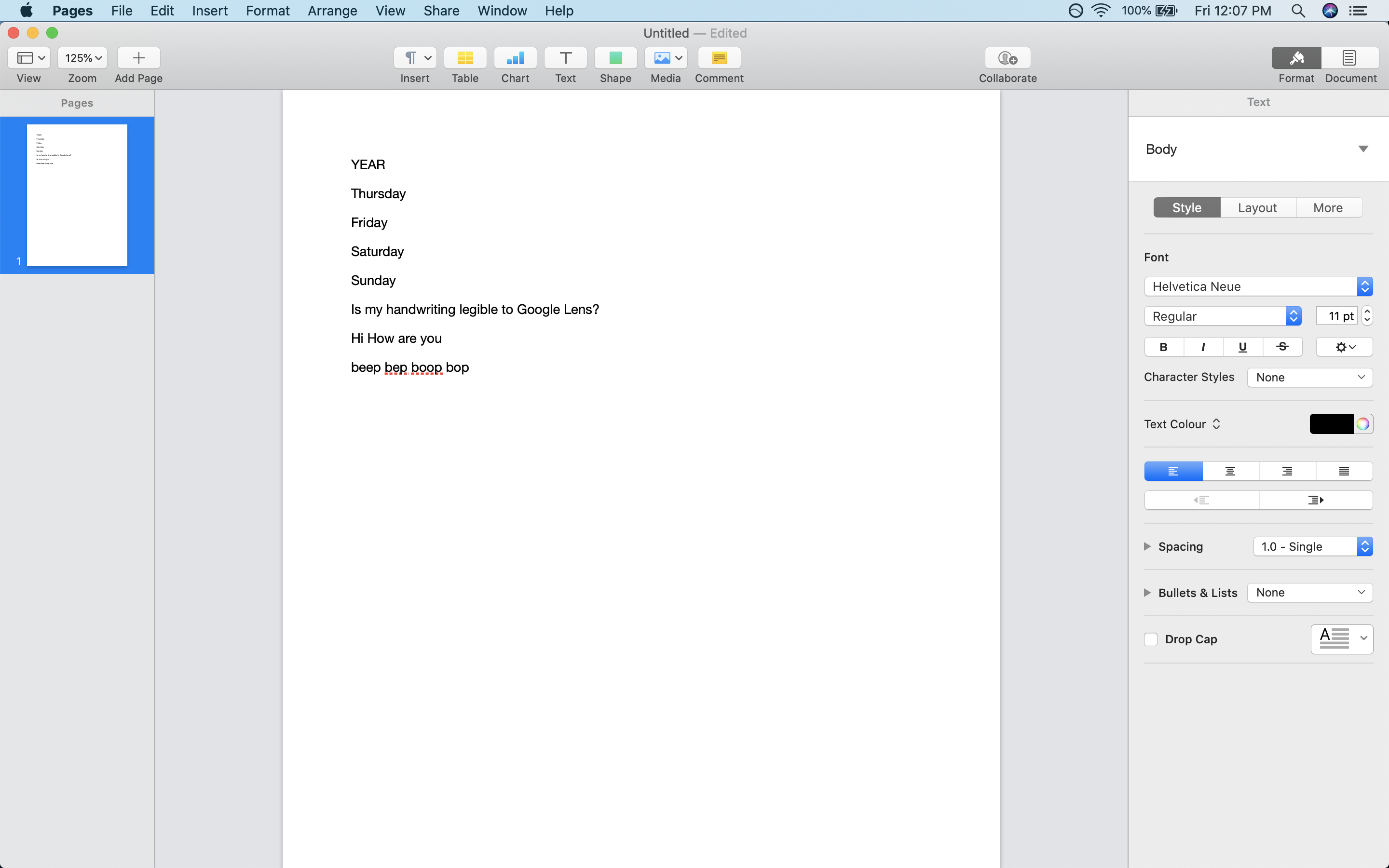Open the Helvetica Neue font dropdown
The width and height of the screenshot is (1389, 868).
click(x=1257, y=286)
